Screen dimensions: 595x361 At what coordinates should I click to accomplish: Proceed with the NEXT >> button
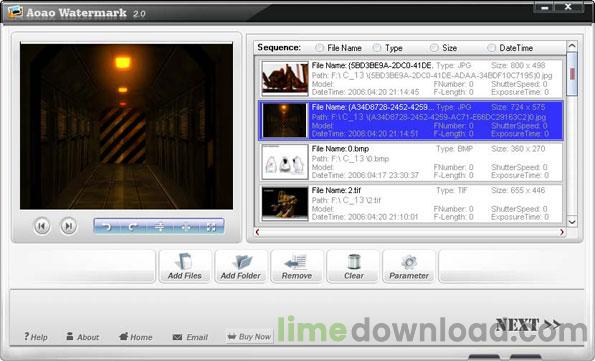pyautogui.click(x=529, y=325)
